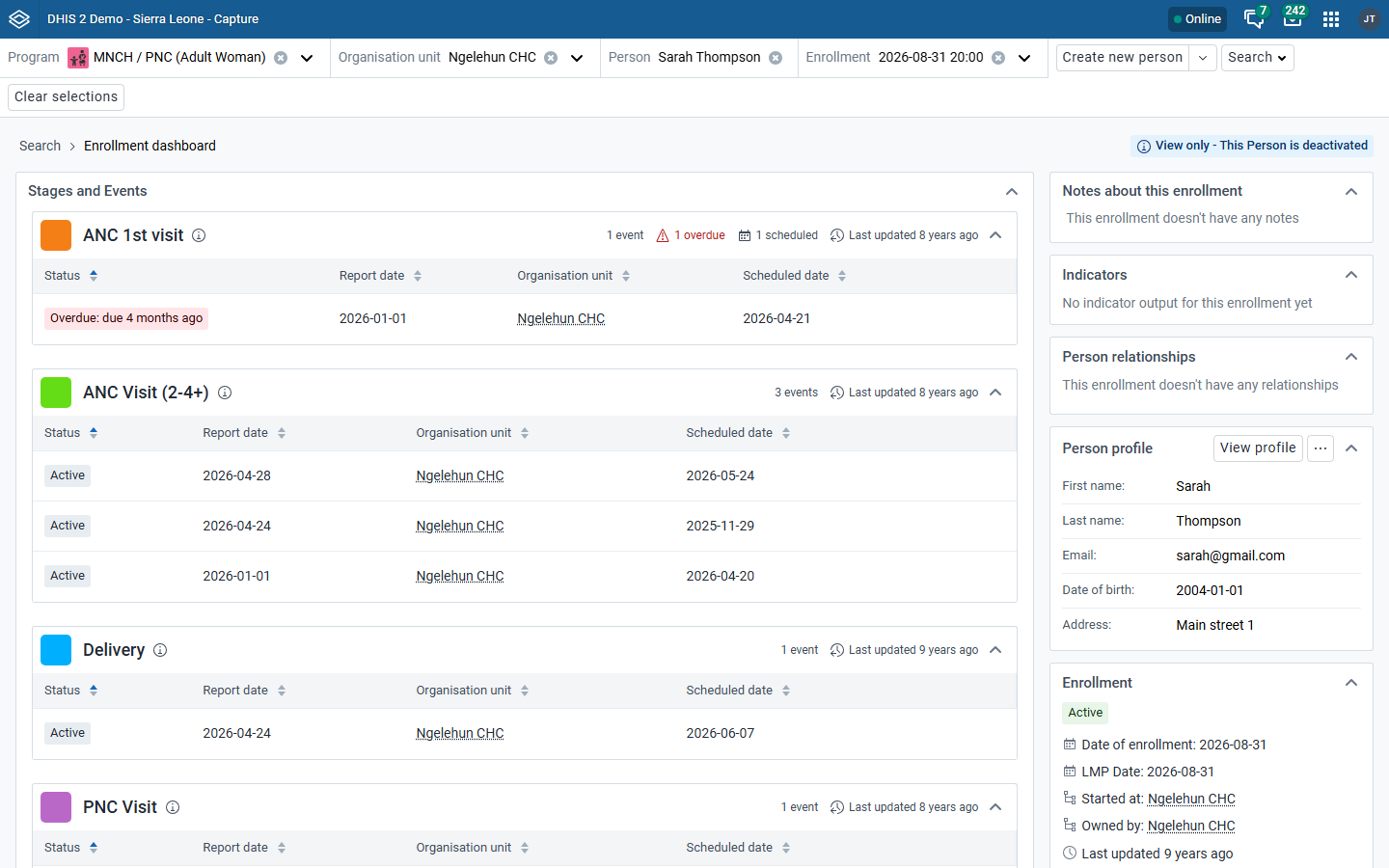Open the messages icon with badge 7
This screenshot has width=1389, height=868.
(x=1254, y=18)
